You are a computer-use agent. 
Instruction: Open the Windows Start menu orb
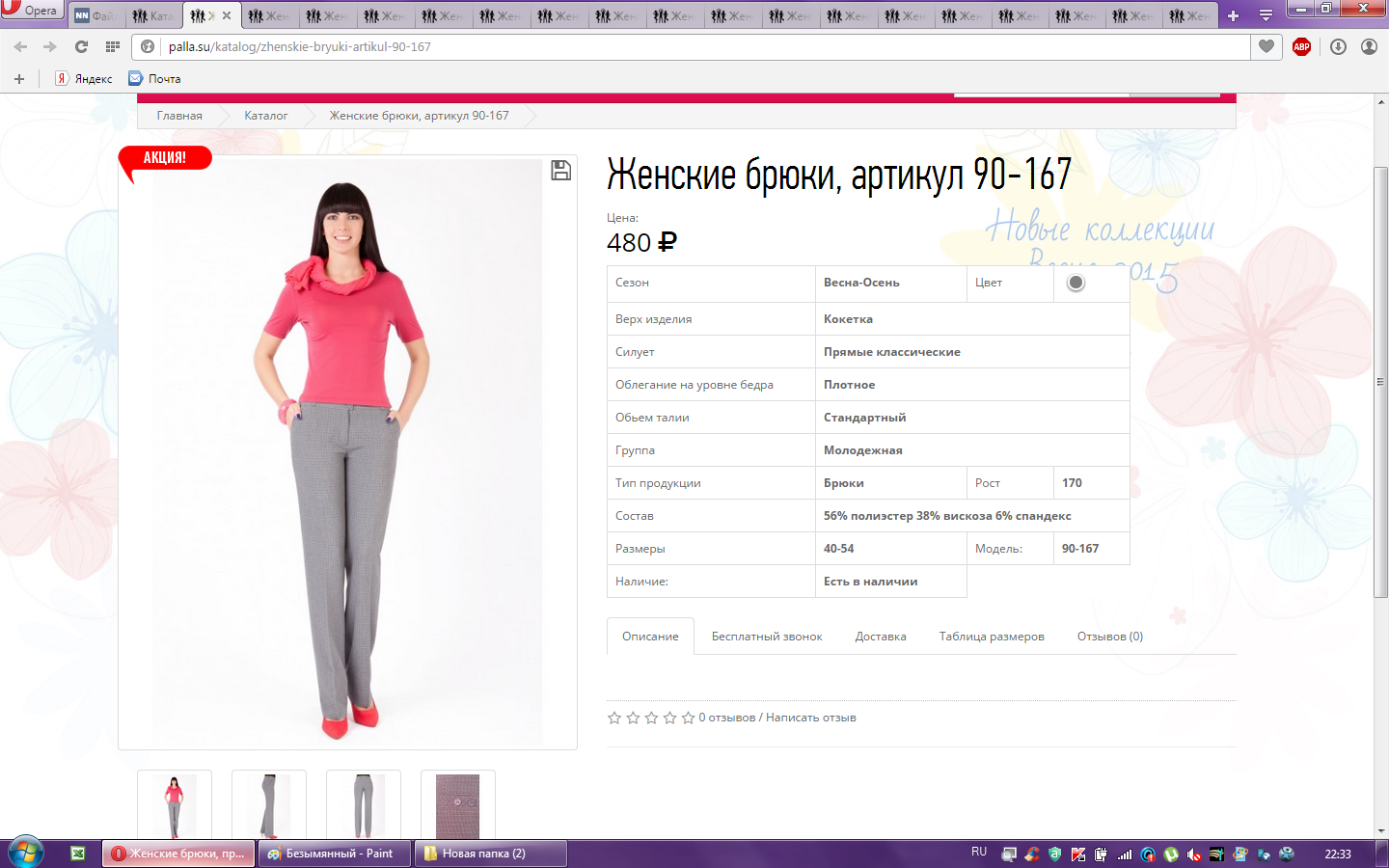click(x=26, y=853)
